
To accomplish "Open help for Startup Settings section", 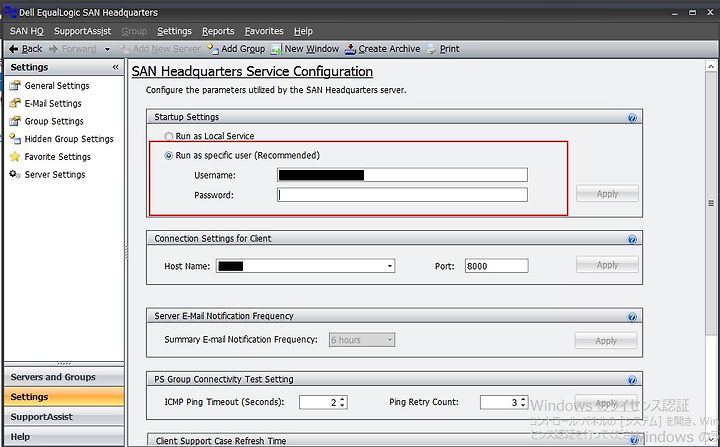I will (632, 118).
